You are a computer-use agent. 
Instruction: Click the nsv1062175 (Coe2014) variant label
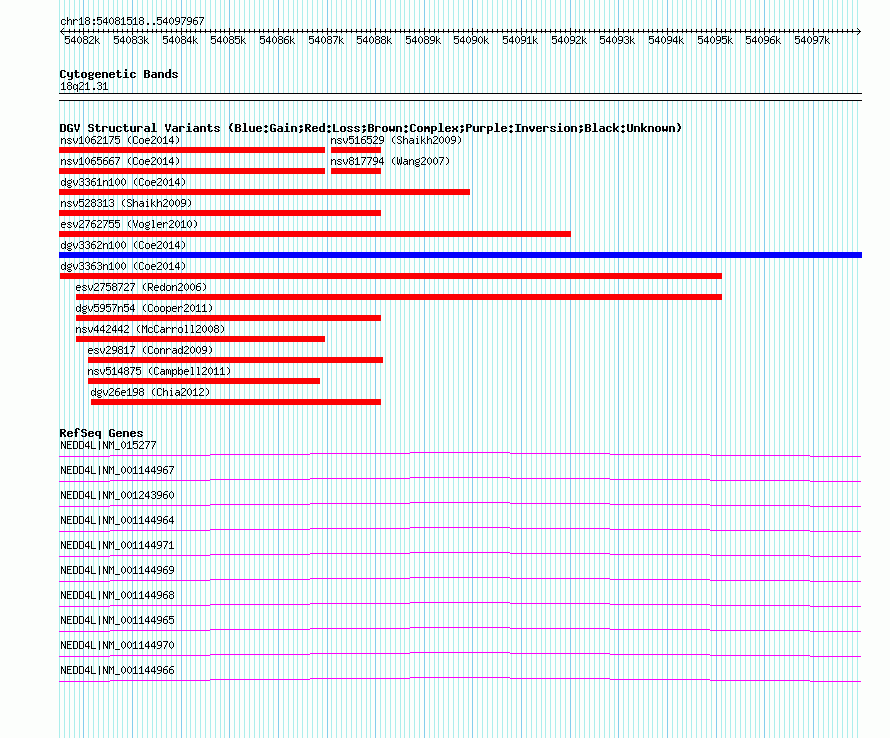[x=120, y=140]
